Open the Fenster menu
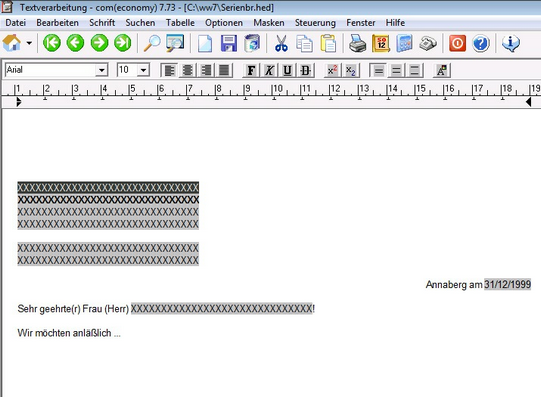Screen dimensions: 541x397 coord(361,23)
